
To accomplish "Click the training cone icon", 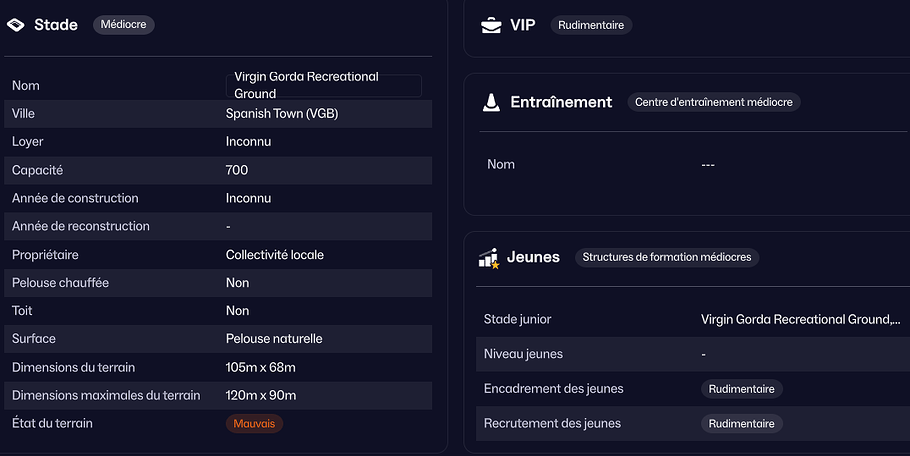I will click(491, 102).
